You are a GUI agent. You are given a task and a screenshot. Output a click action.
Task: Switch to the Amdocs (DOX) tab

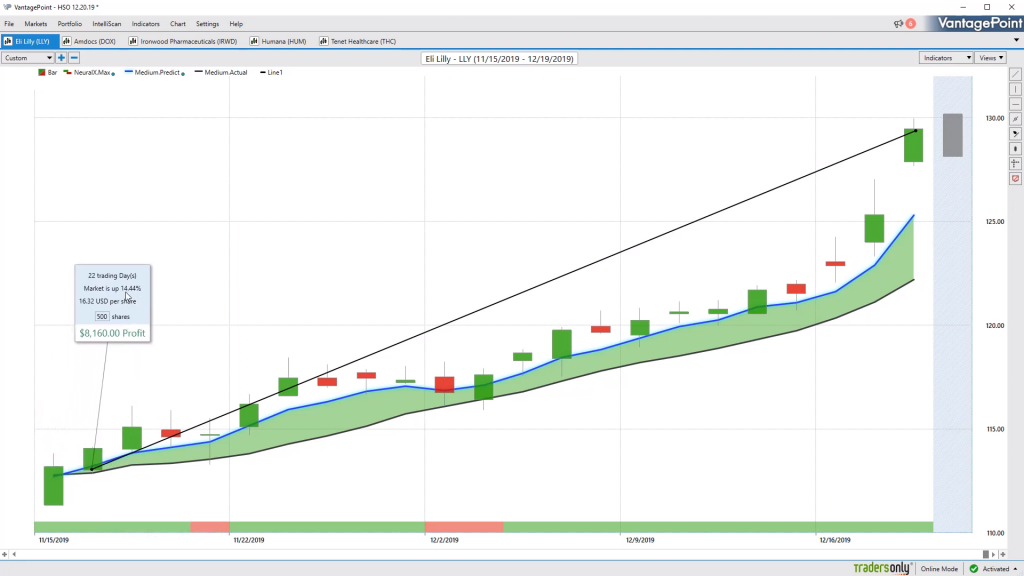click(89, 41)
